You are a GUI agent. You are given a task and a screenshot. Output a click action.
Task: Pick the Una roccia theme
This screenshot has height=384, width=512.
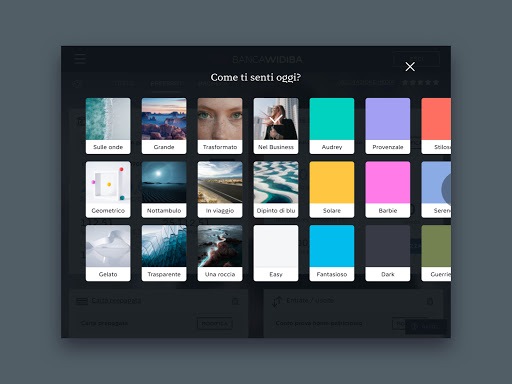tap(220, 253)
